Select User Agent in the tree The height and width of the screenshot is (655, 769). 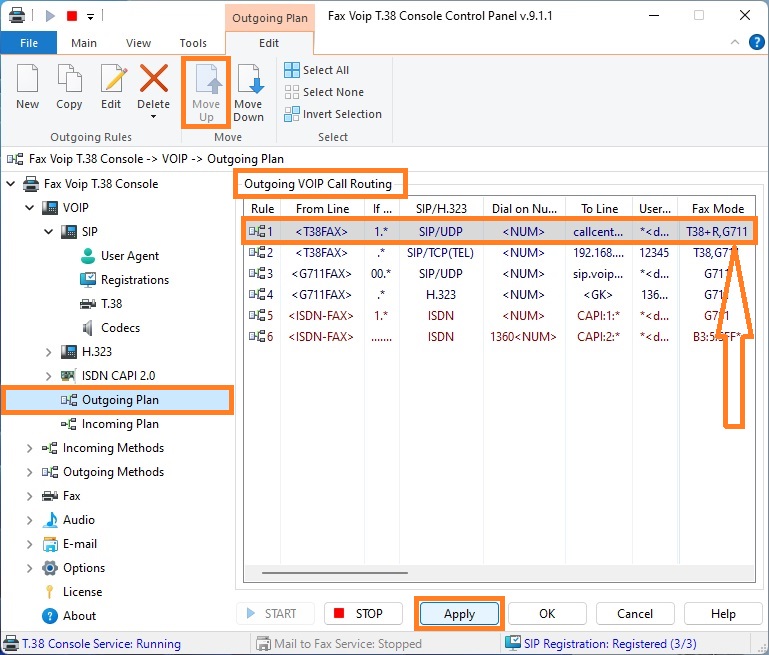(129, 256)
